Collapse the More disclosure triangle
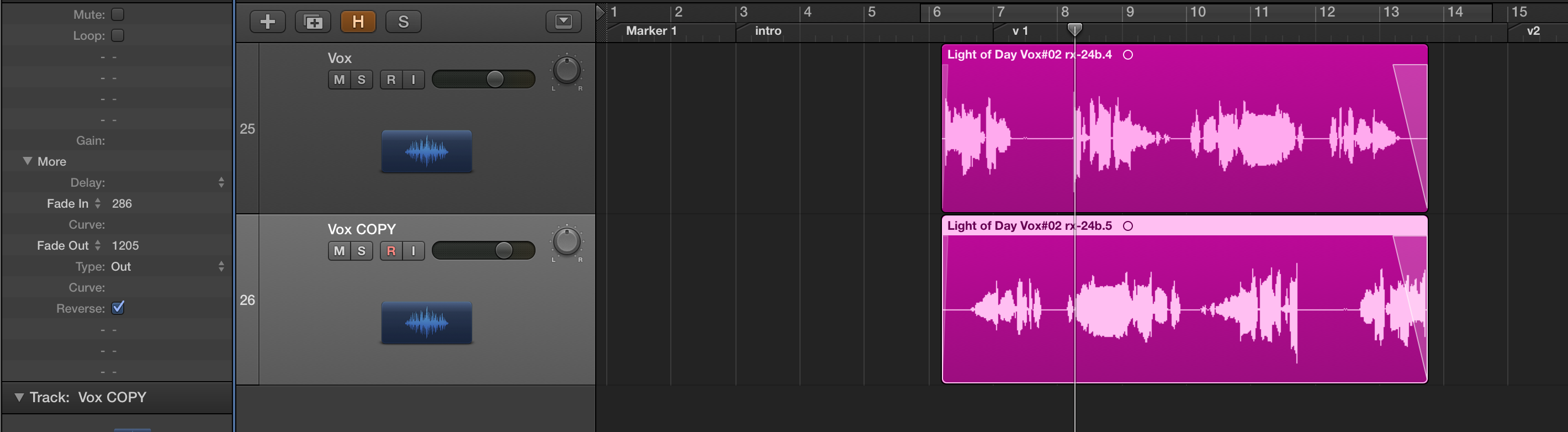The width and height of the screenshot is (1568, 432). coord(28,161)
